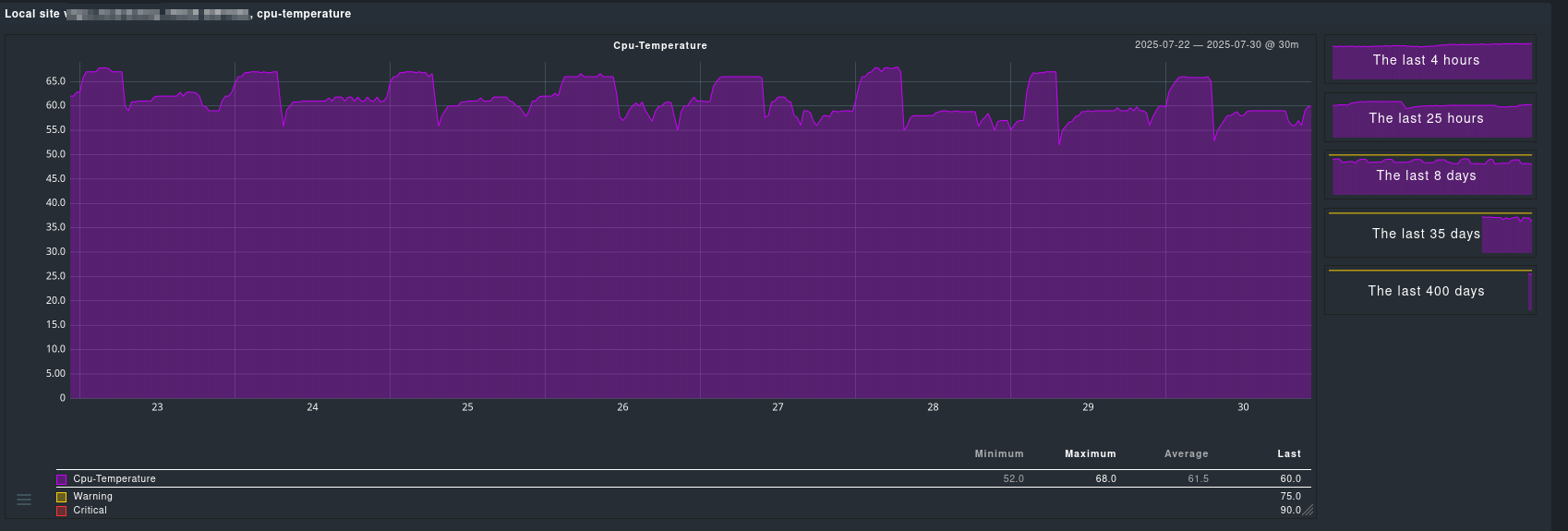Screen dimensions: 1568x531
Task: Click the Average column header
Action: click(1186, 453)
